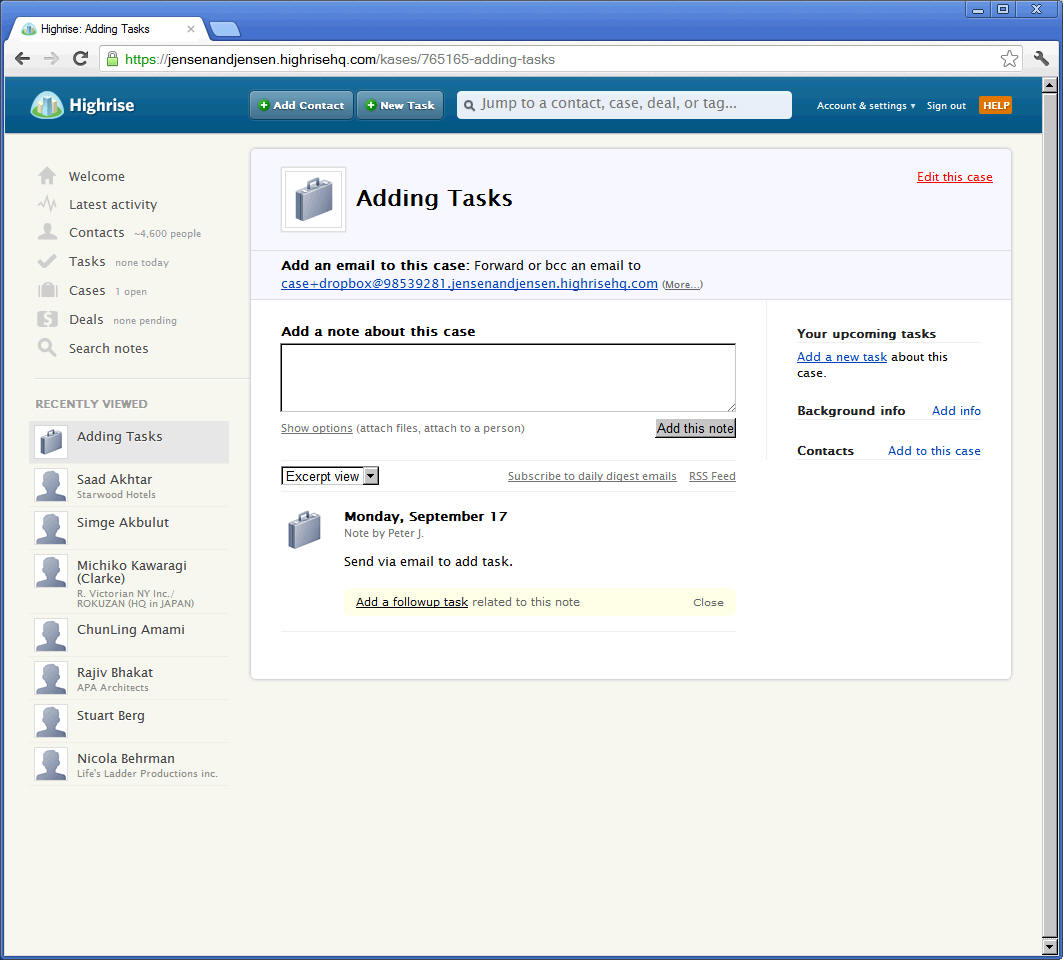Open the Excerpt view dropdown

(330, 476)
